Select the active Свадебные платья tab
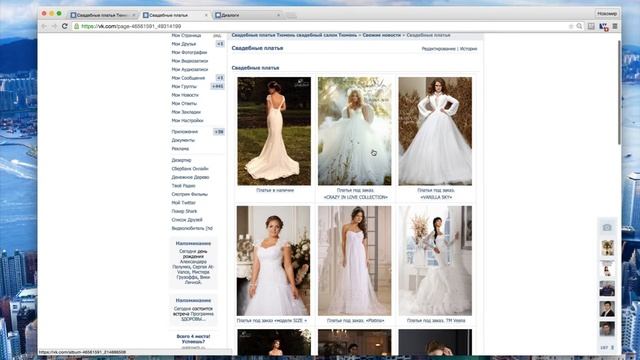 tap(175, 15)
